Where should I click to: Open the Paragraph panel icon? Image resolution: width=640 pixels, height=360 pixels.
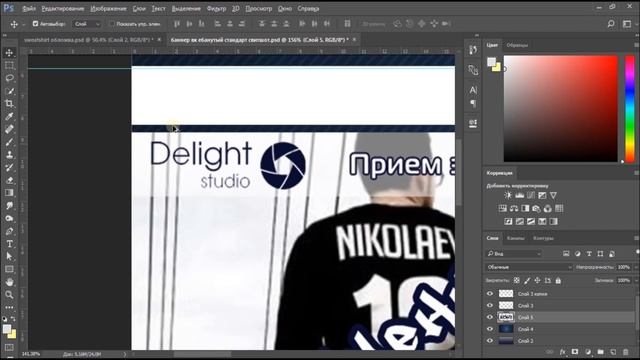pyautogui.click(x=473, y=103)
